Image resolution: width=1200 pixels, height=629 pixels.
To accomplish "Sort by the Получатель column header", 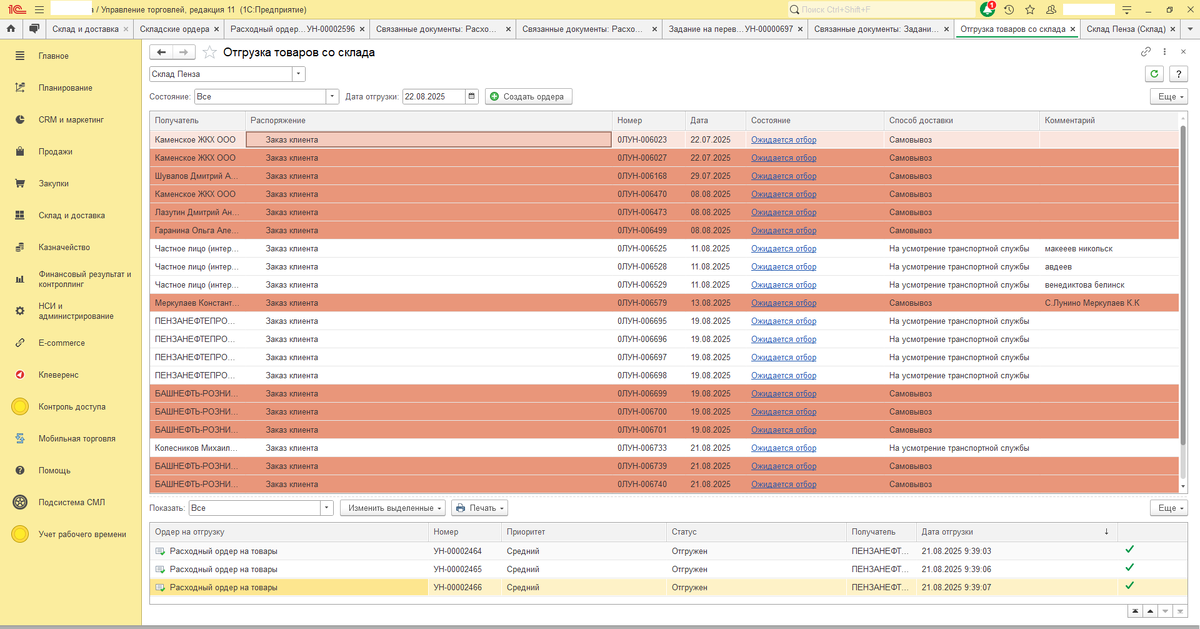I will coord(198,121).
